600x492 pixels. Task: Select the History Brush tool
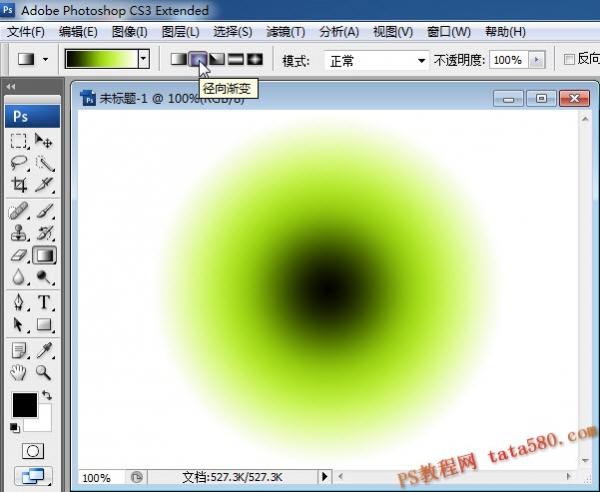pos(44,233)
